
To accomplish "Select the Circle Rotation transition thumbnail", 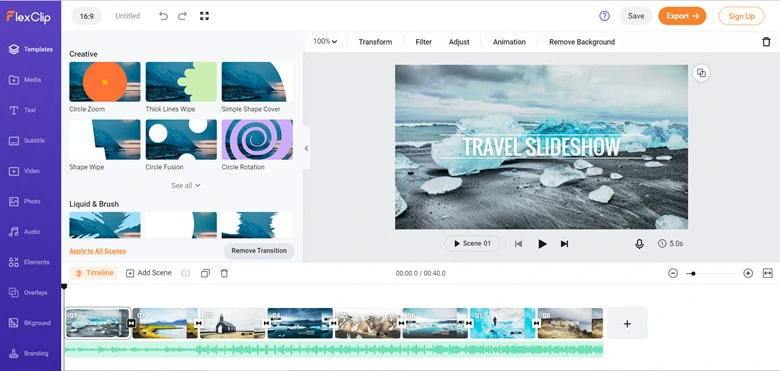I will (257, 139).
